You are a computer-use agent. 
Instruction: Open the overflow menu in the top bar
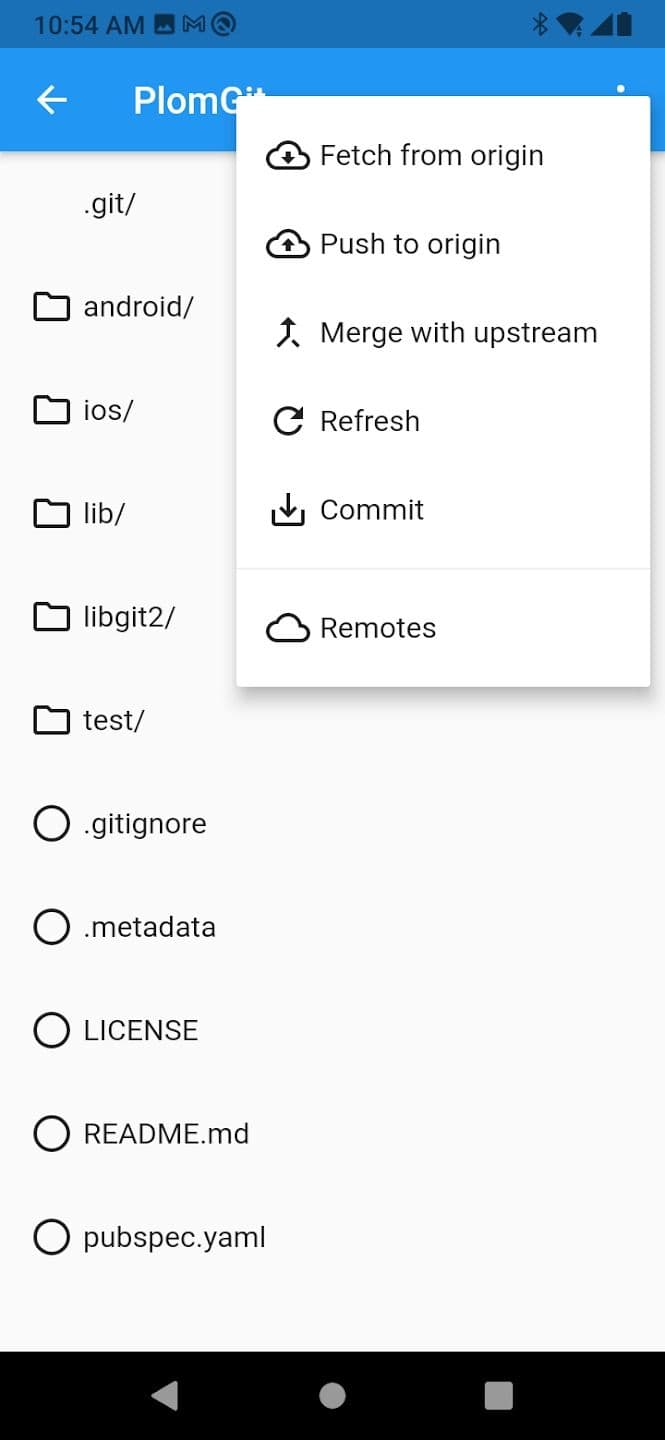pyautogui.click(x=621, y=99)
